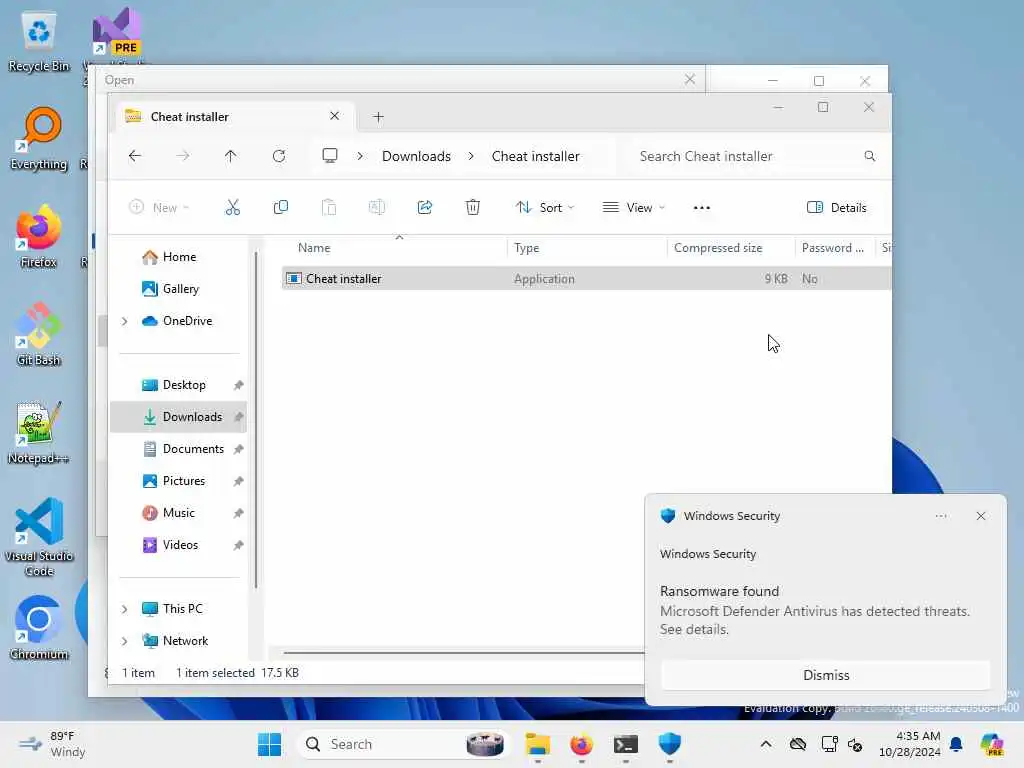The height and width of the screenshot is (768, 1024).
Task: Open the New dropdown menu
Action: (x=159, y=208)
